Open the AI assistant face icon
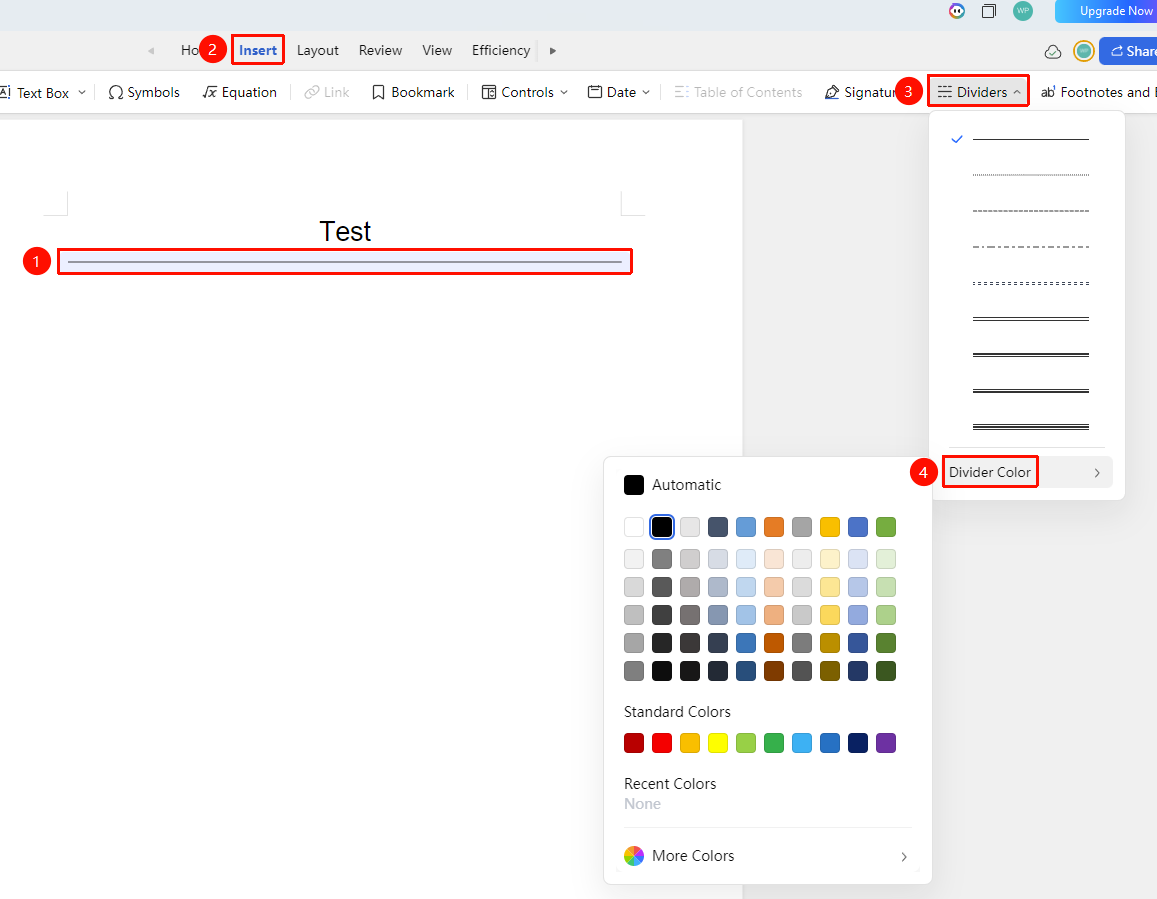Image resolution: width=1157 pixels, height=899 pixels. (x=957, y=11)
